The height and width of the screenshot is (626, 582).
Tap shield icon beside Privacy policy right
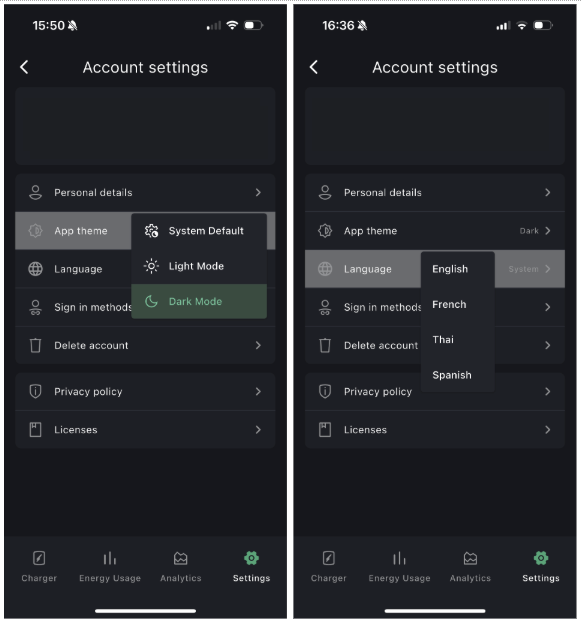click(325, 391)
